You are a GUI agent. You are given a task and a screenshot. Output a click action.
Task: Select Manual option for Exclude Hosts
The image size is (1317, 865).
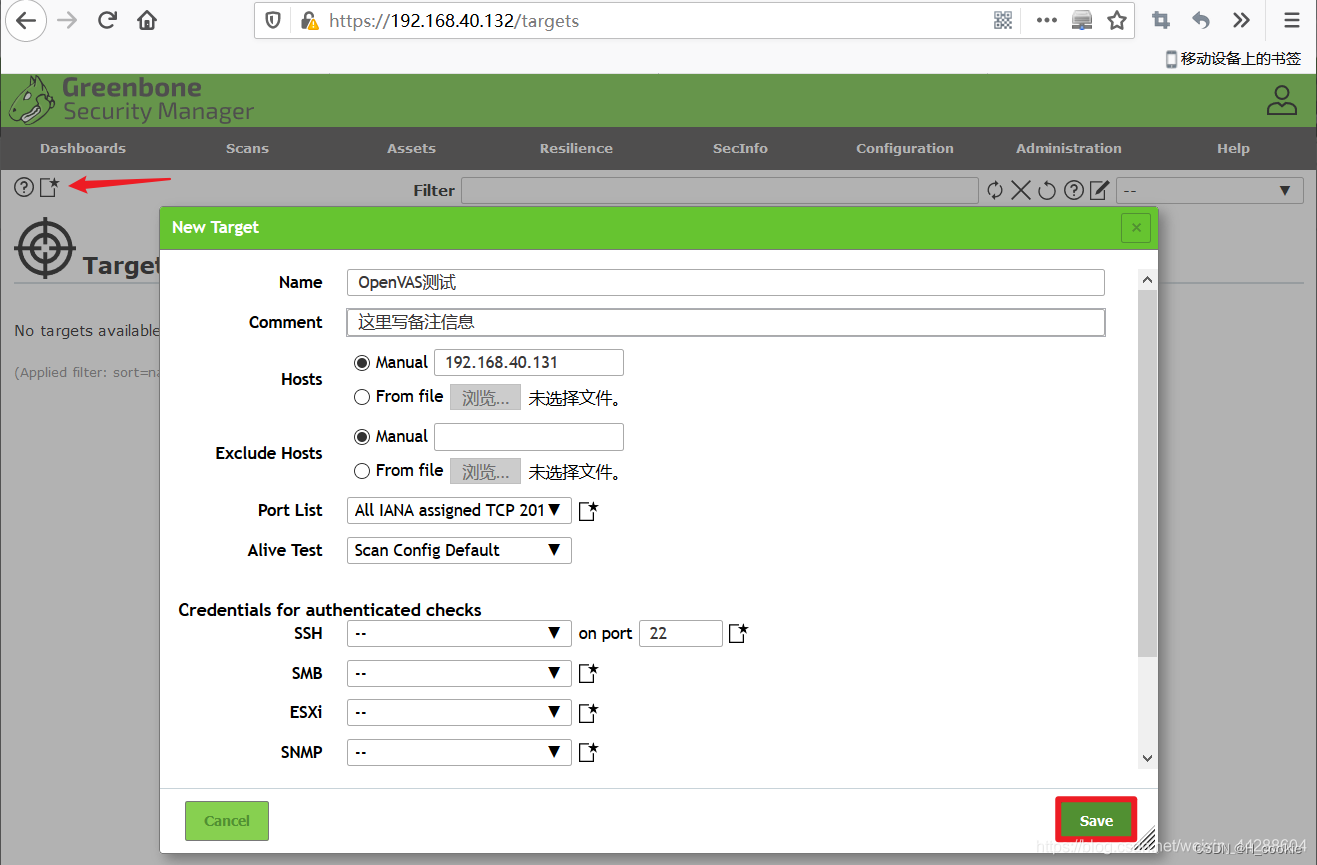click(x=362, y=436)
